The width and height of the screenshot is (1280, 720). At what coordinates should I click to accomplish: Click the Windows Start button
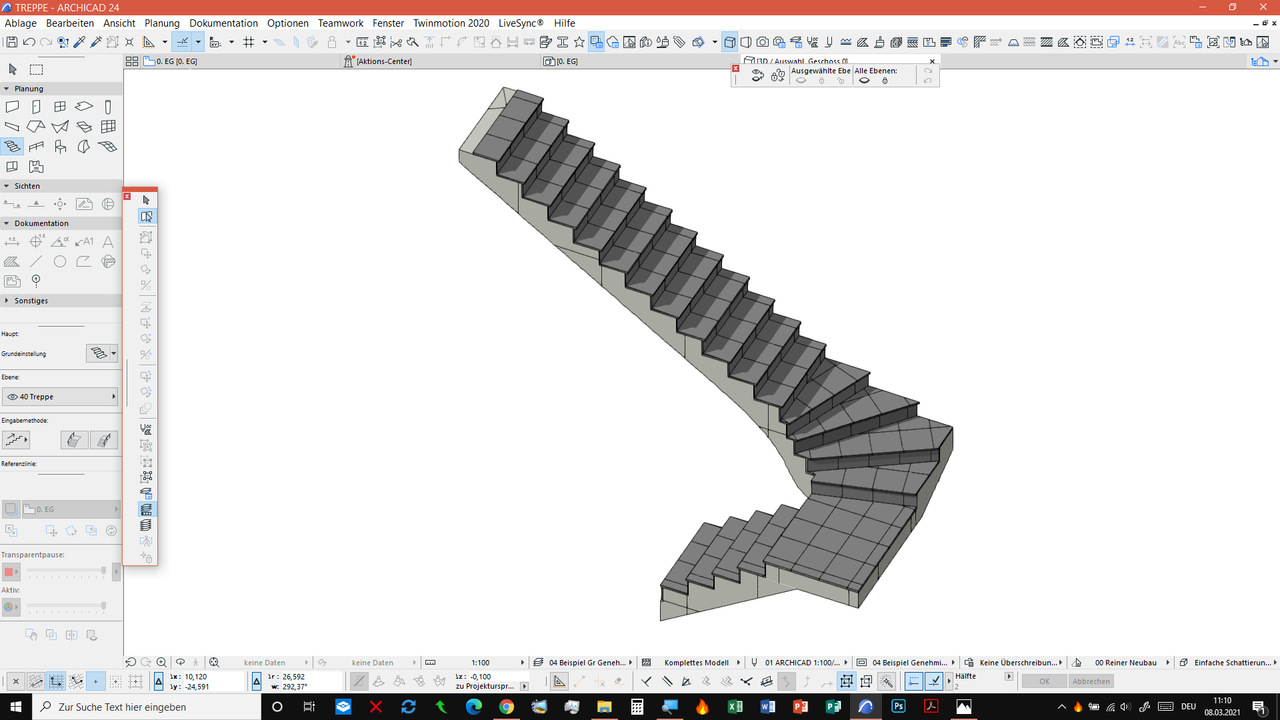[x=16, y=707]
